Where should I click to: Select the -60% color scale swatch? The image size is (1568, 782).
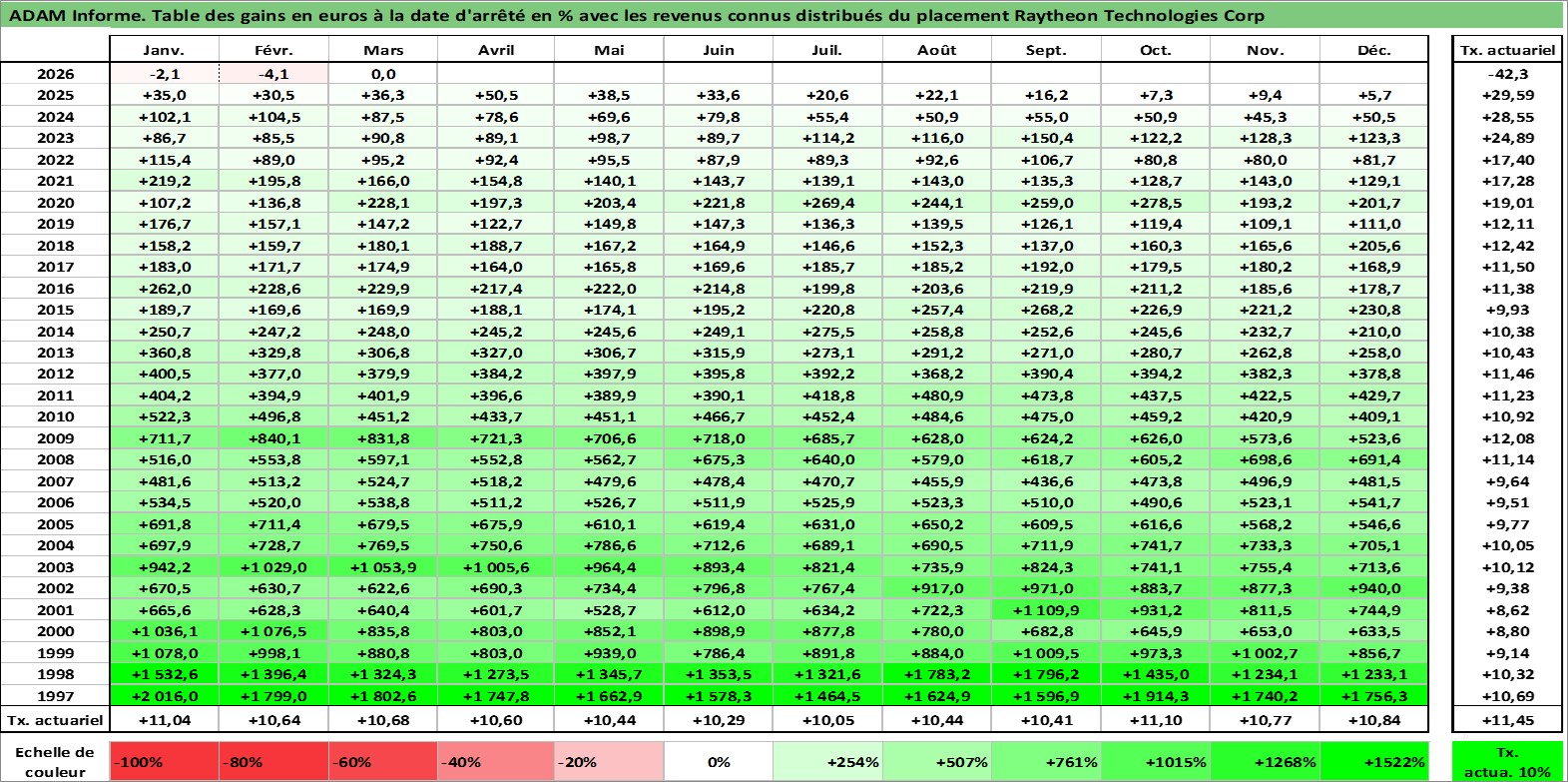tap(383, 761)
